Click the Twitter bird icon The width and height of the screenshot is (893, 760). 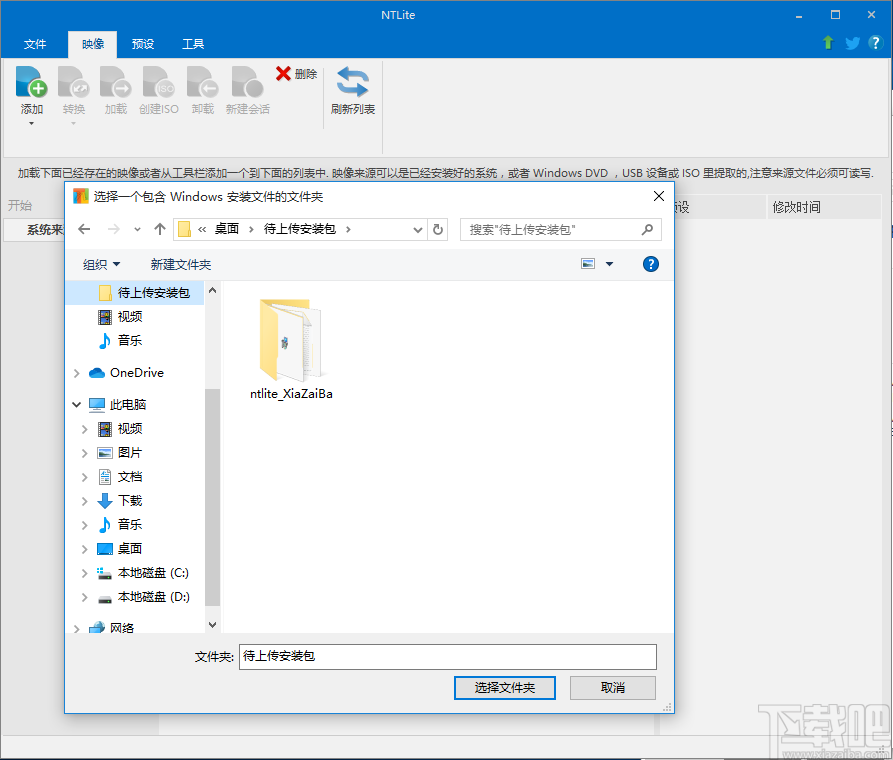pos(855,43)
